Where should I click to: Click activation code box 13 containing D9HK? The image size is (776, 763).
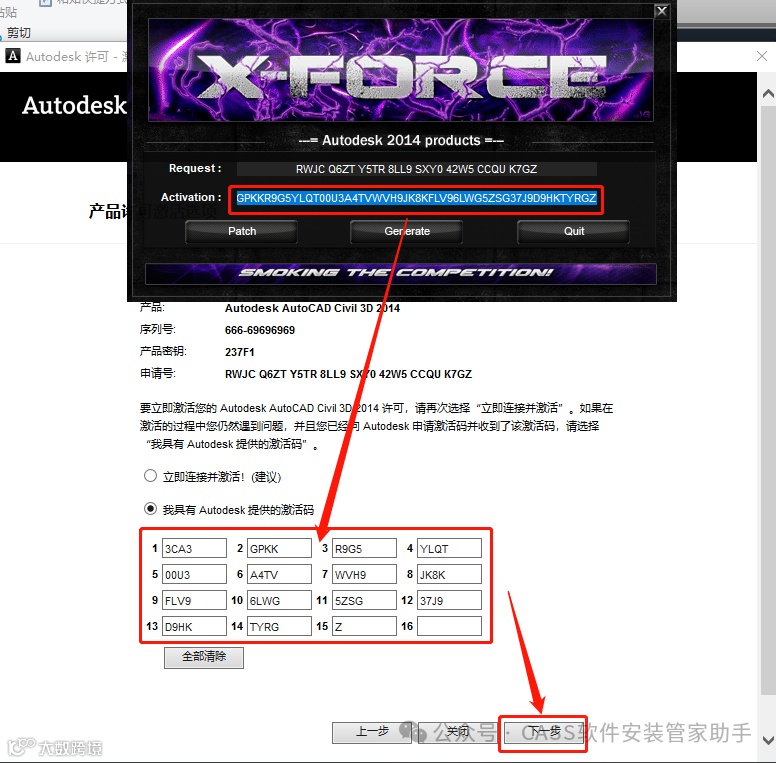pos(194,626)
